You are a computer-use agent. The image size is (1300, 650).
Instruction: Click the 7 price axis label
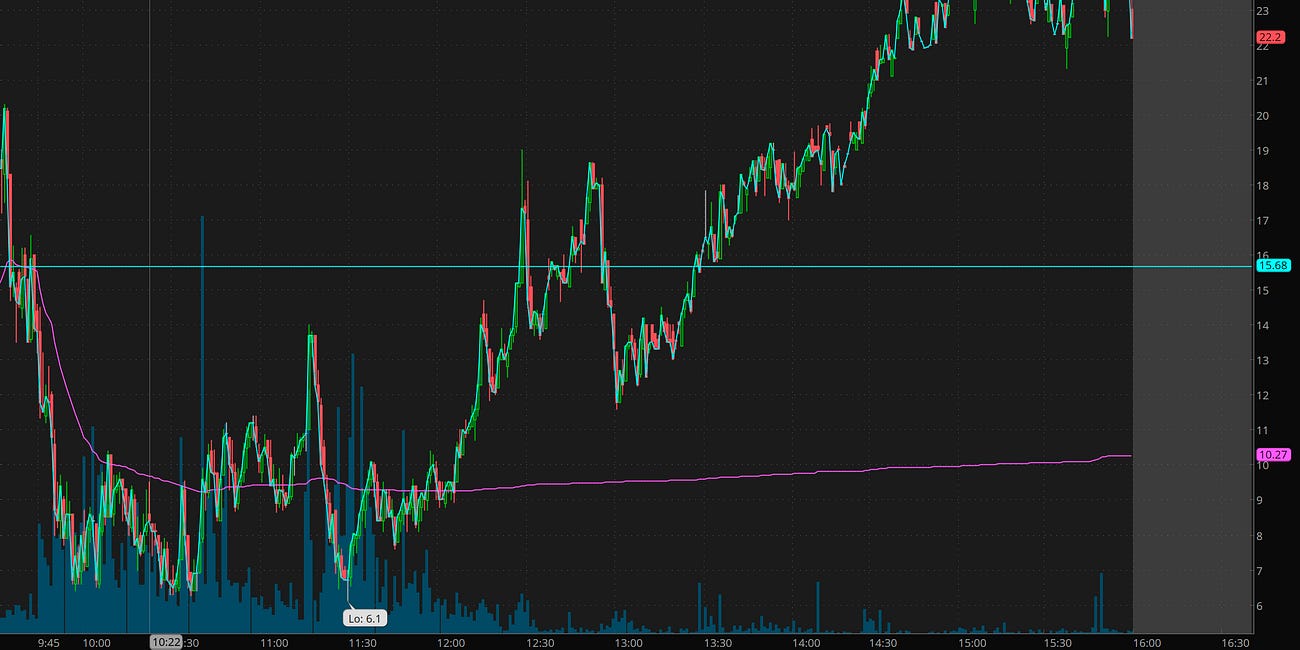(1260, 571)
